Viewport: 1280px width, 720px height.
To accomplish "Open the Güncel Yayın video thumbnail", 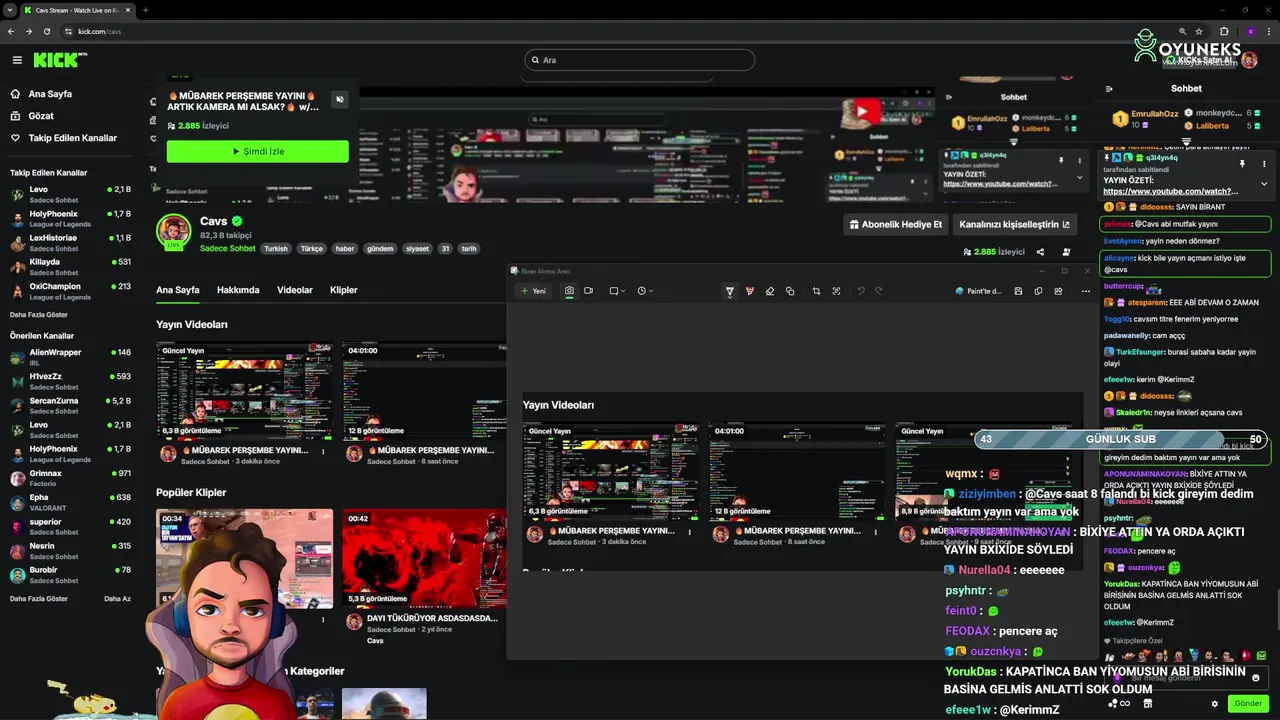I will click(245, 391).
